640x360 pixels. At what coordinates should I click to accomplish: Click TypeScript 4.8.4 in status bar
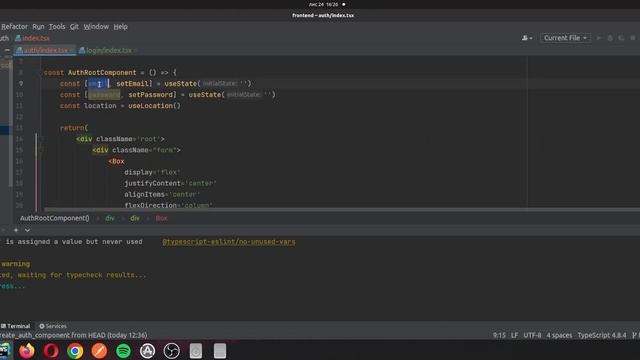[x=602, y=335]
